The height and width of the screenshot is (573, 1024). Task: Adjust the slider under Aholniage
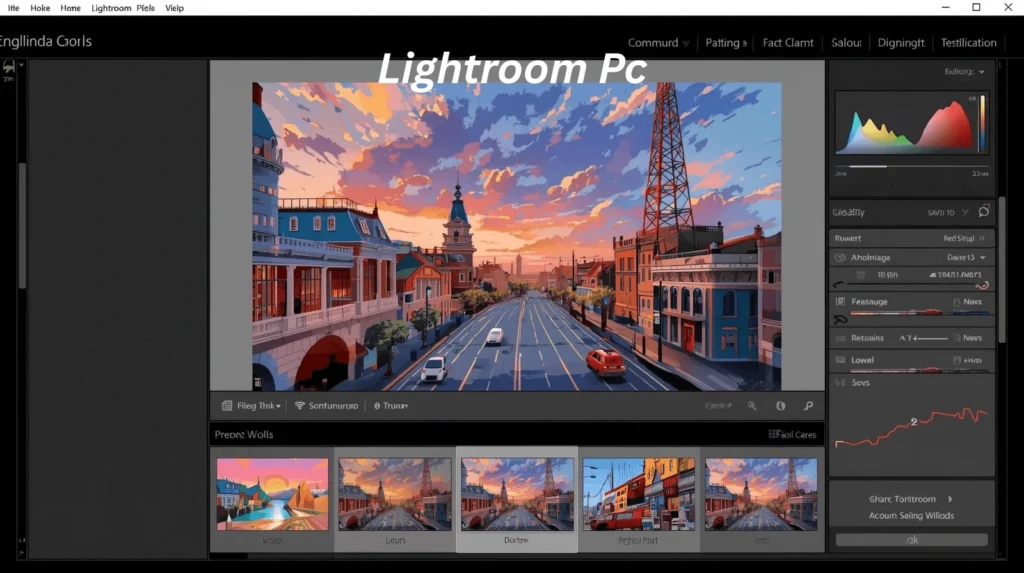(911, 285)
